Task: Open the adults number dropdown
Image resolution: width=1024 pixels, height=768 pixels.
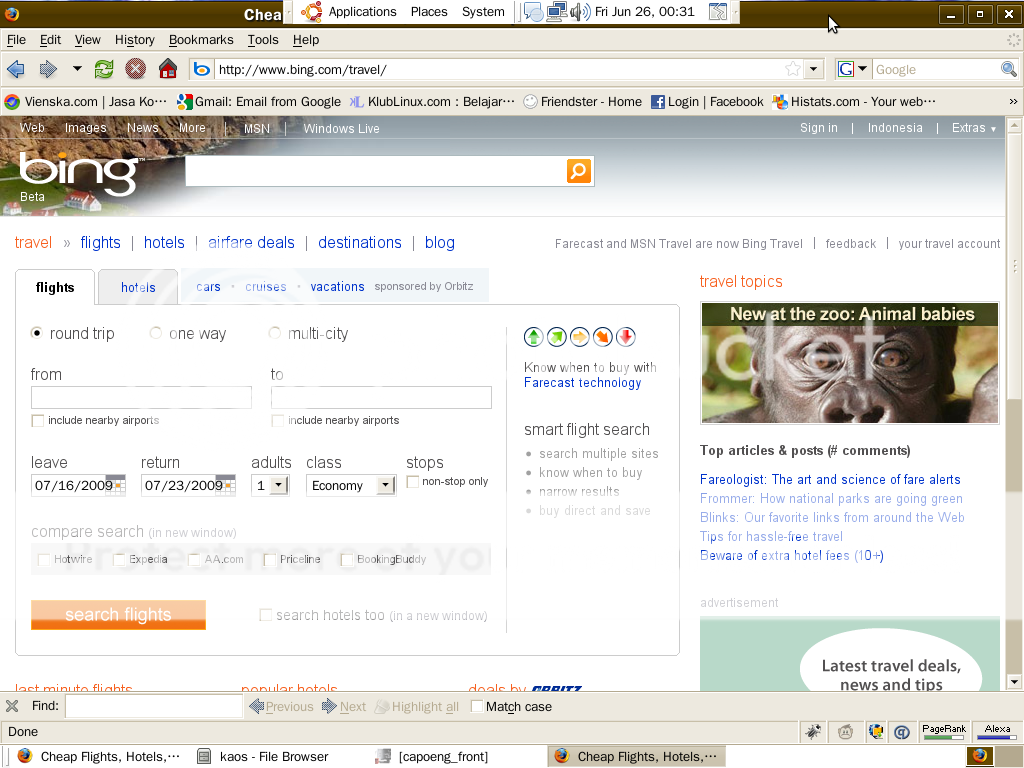Action: coord(280,485)
